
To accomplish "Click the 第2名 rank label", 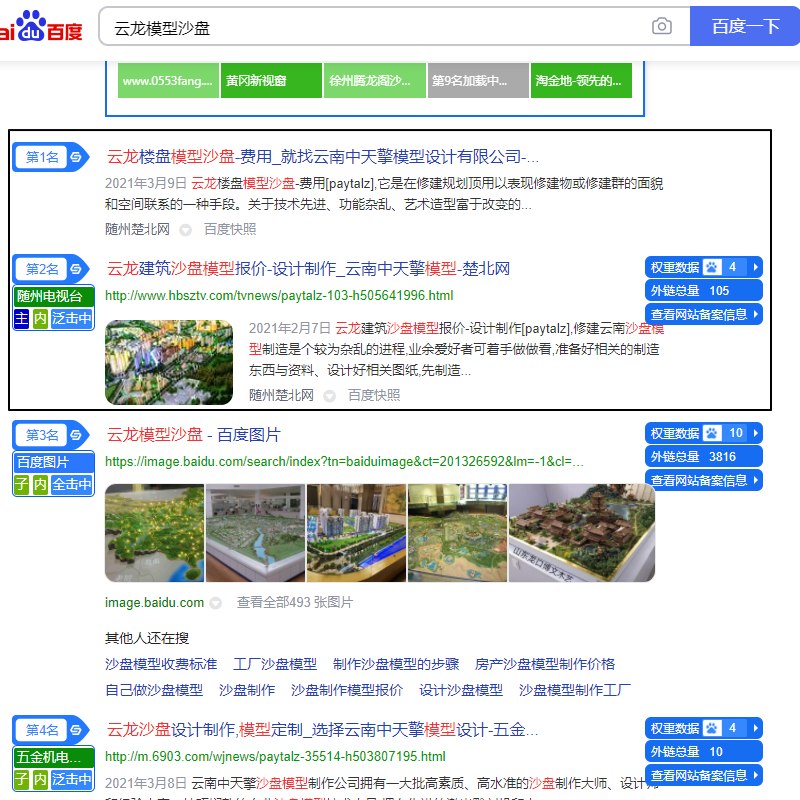I will (x=42, y=269).
